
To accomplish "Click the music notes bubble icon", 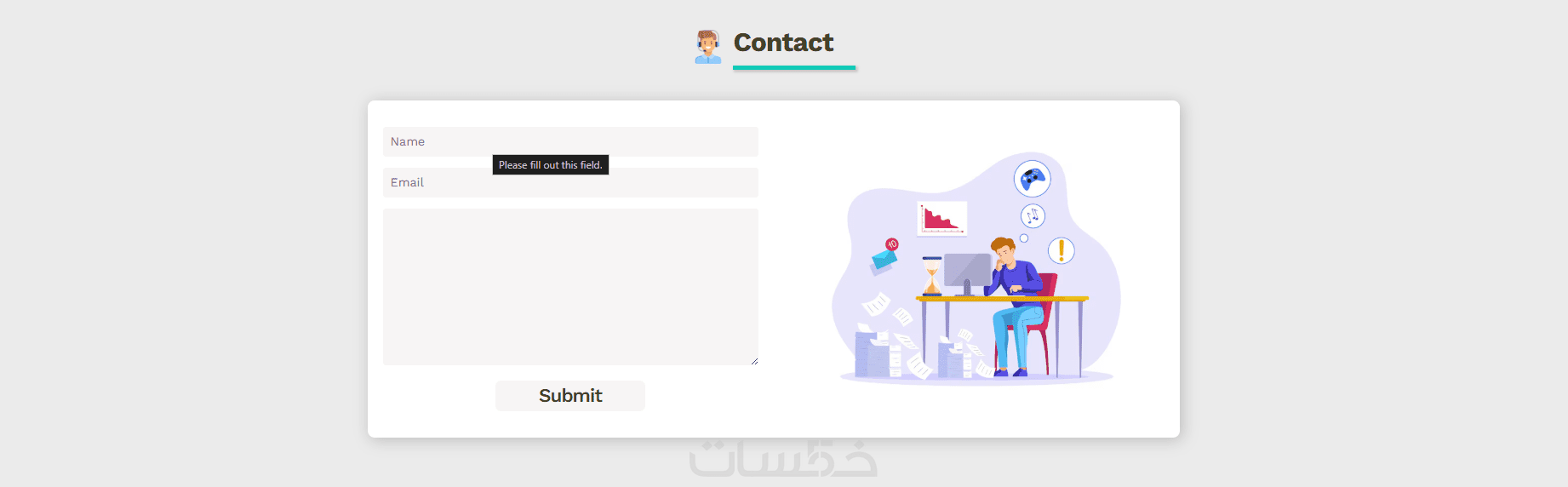I will pyautogui.click(x=1033, y=216).
